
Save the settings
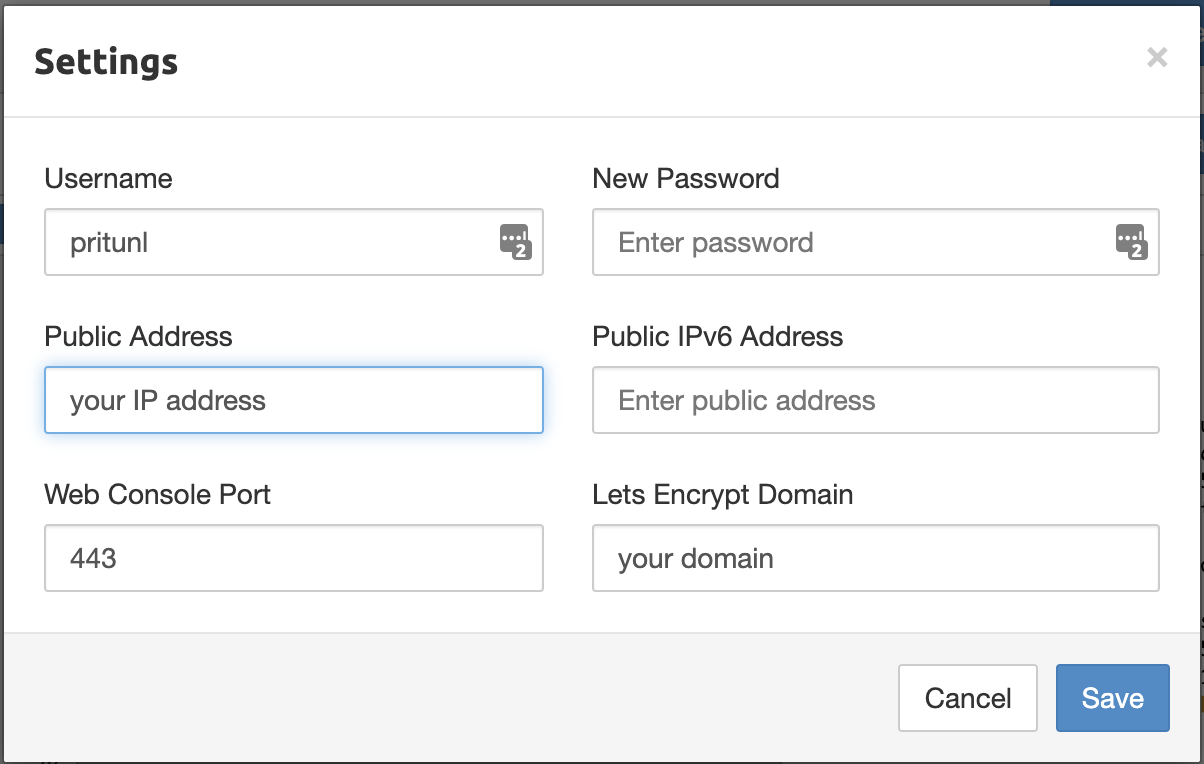(1113, 698)
